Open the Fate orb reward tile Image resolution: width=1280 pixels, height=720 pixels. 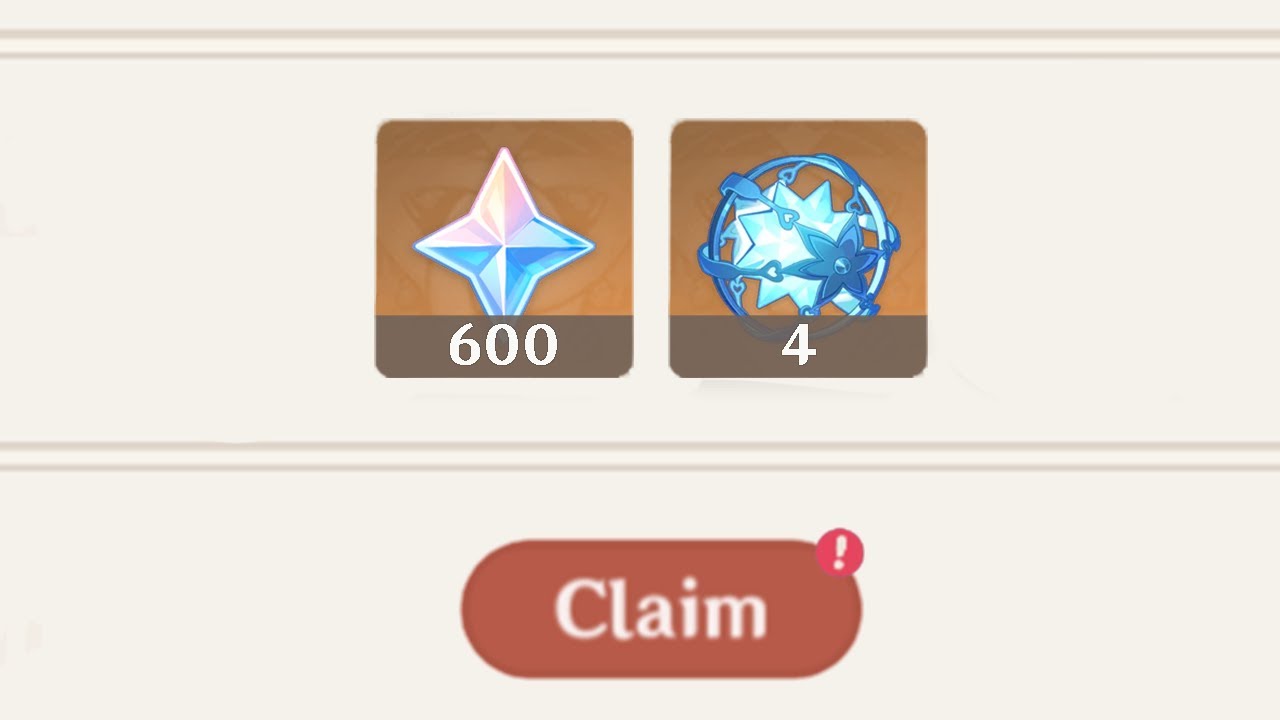798,249
